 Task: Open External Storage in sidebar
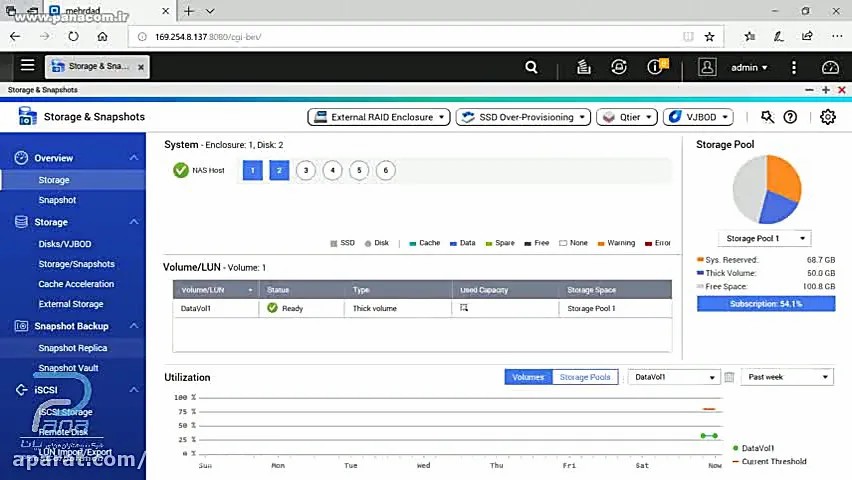(x=71, y=304)
